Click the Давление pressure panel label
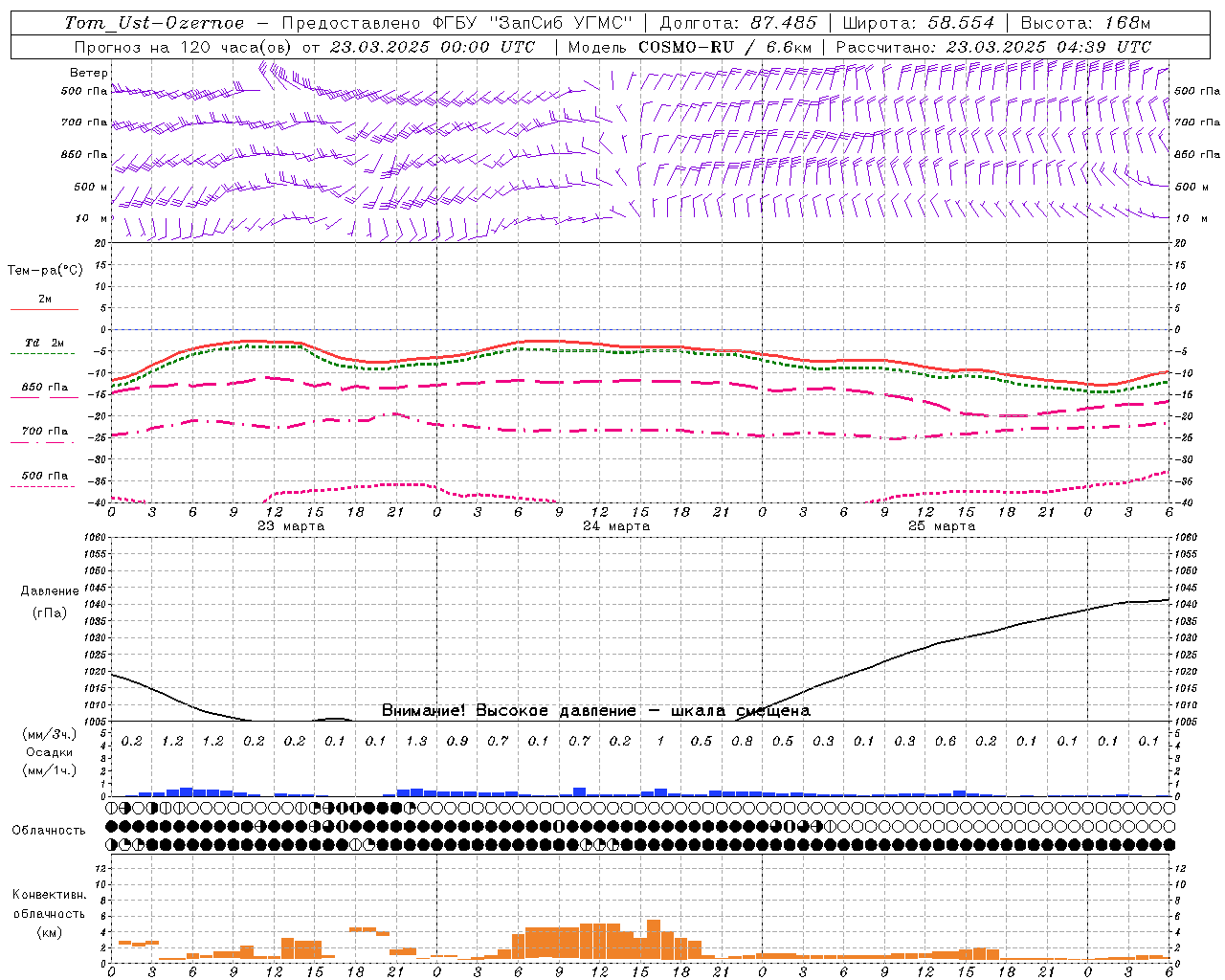The width and height of the screenshot is (1225, 980). (50, 590)
